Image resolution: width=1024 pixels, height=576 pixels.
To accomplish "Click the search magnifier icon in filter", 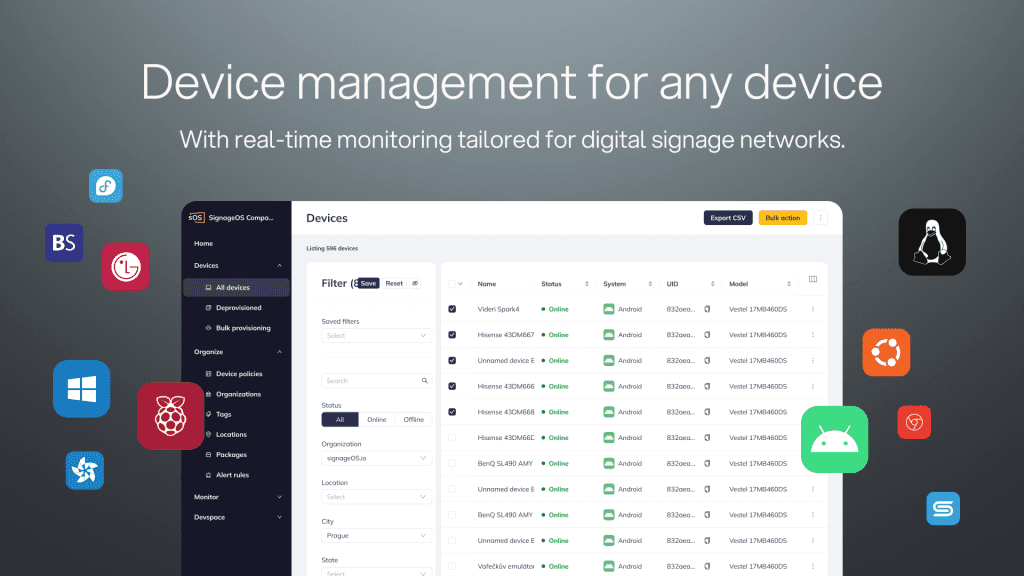I will tap(424, 381).
